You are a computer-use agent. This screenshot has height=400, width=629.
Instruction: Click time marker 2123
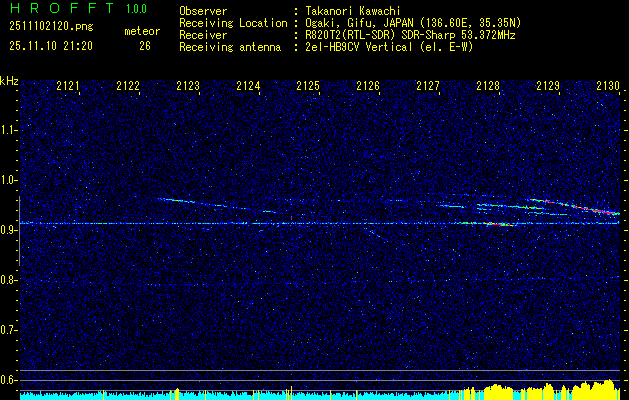click(188, 86)
